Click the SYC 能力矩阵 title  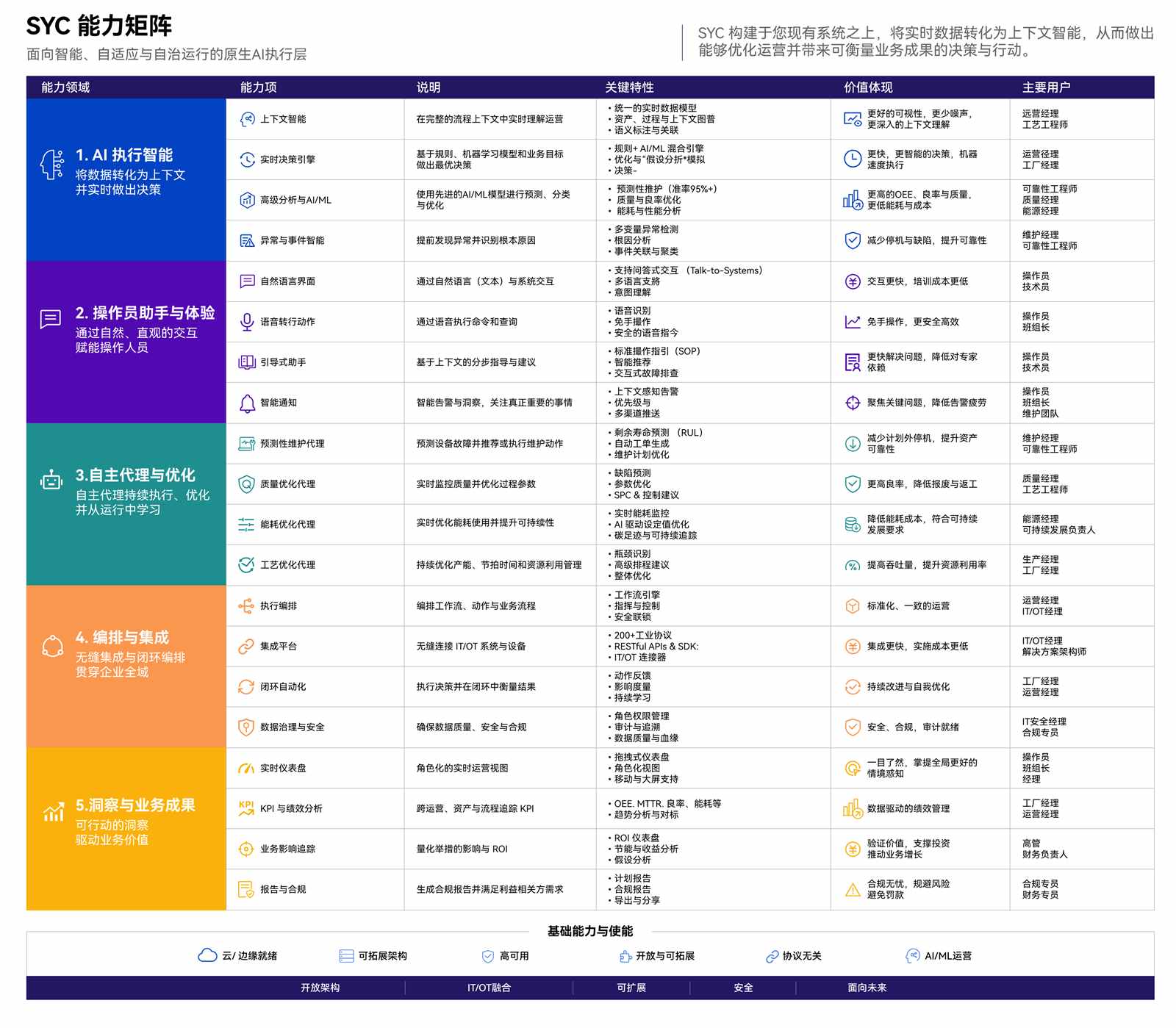(x=99, y=26)
